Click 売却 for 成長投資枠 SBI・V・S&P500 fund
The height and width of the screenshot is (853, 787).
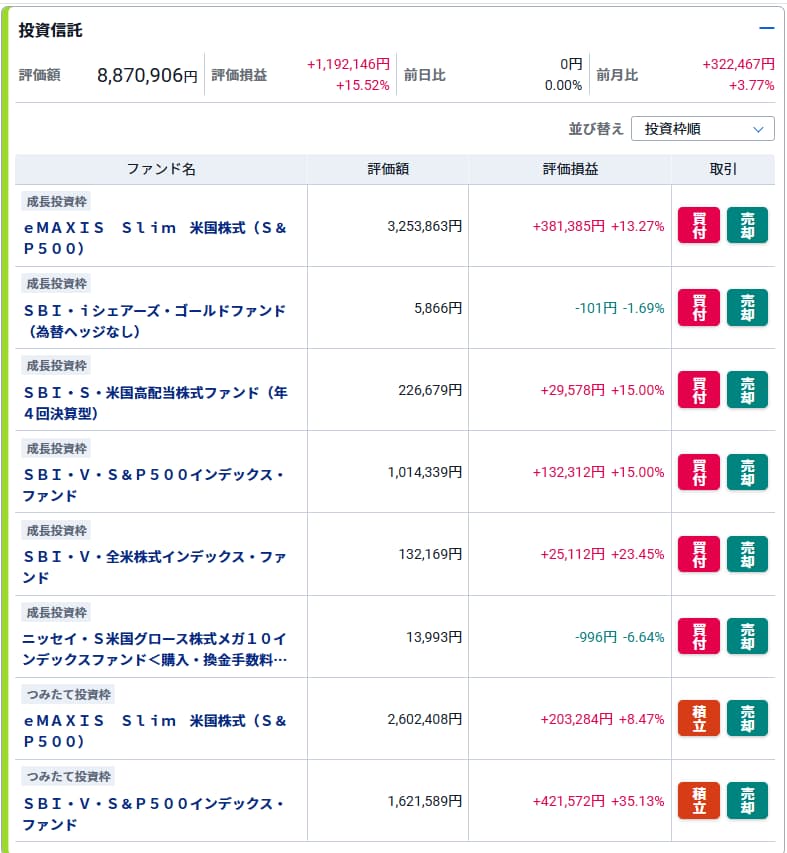click(x=747, y=472)
